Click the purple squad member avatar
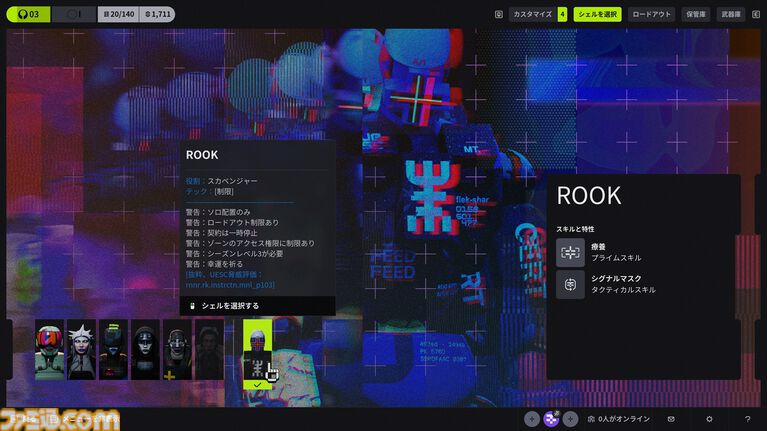This screenshot has width=767, height=431. coord(551,418)
